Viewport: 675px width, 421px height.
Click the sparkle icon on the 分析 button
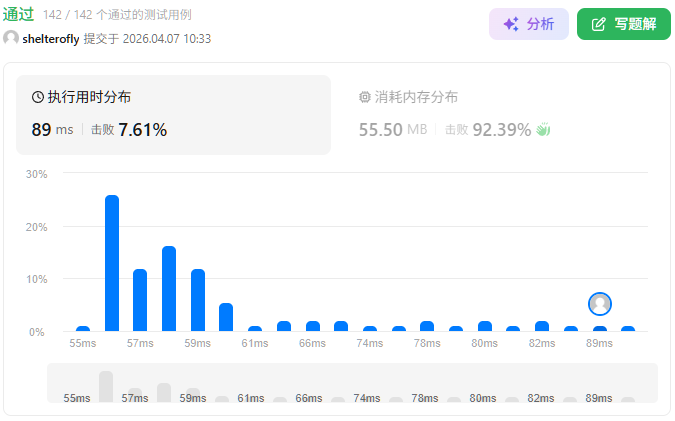510,24
